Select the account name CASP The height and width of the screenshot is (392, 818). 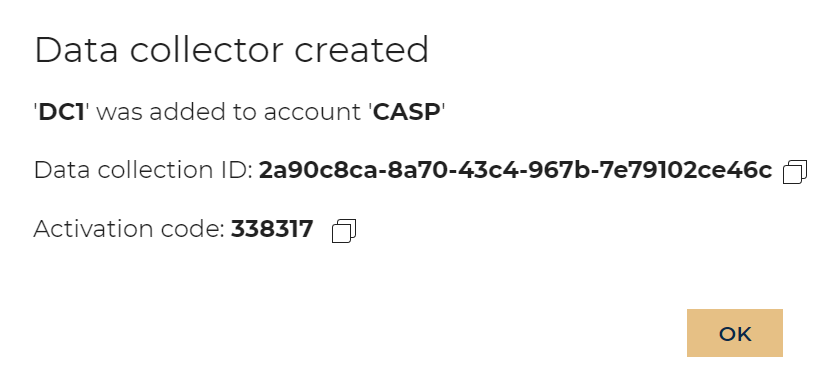tap(407, 112)
